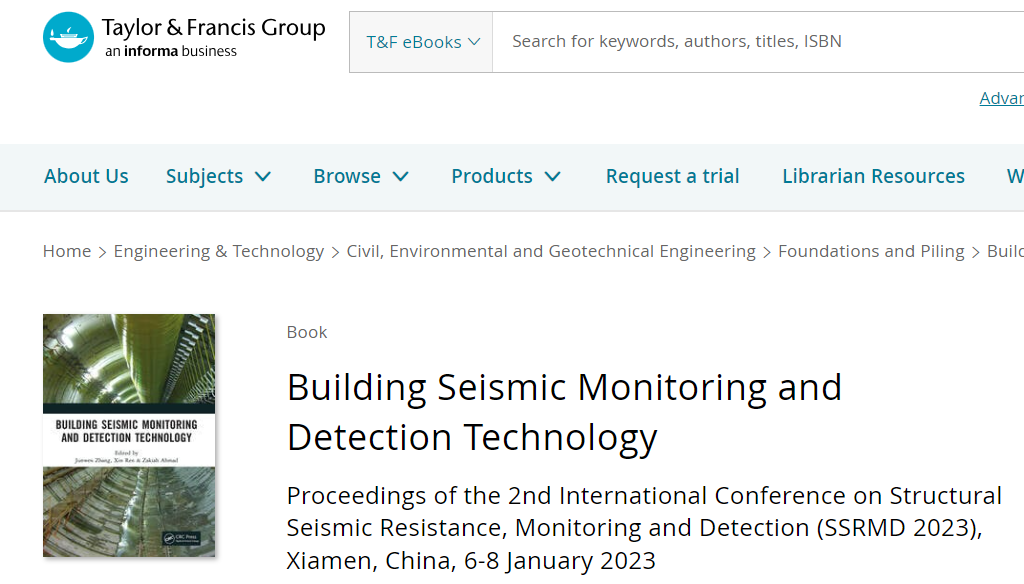Click the book cover thumbnail
The height and width of the screenshot is (584, 1024).
(129, 436)
